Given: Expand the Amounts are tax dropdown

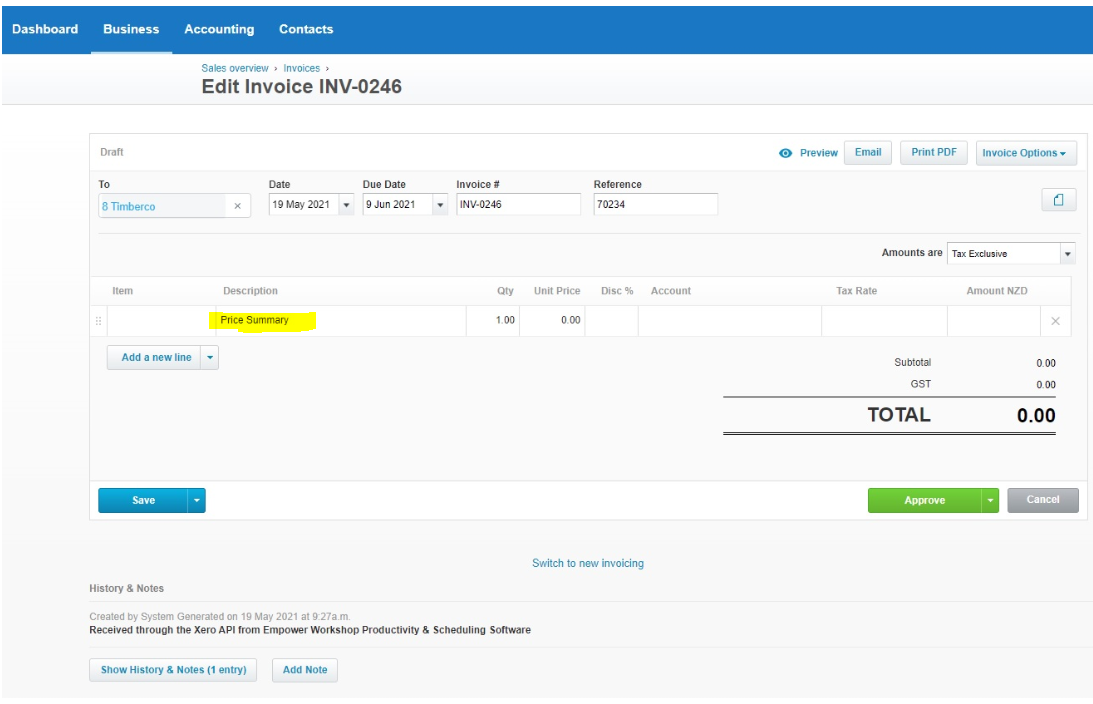Looking at the screenshot, I should [1067, 254].
